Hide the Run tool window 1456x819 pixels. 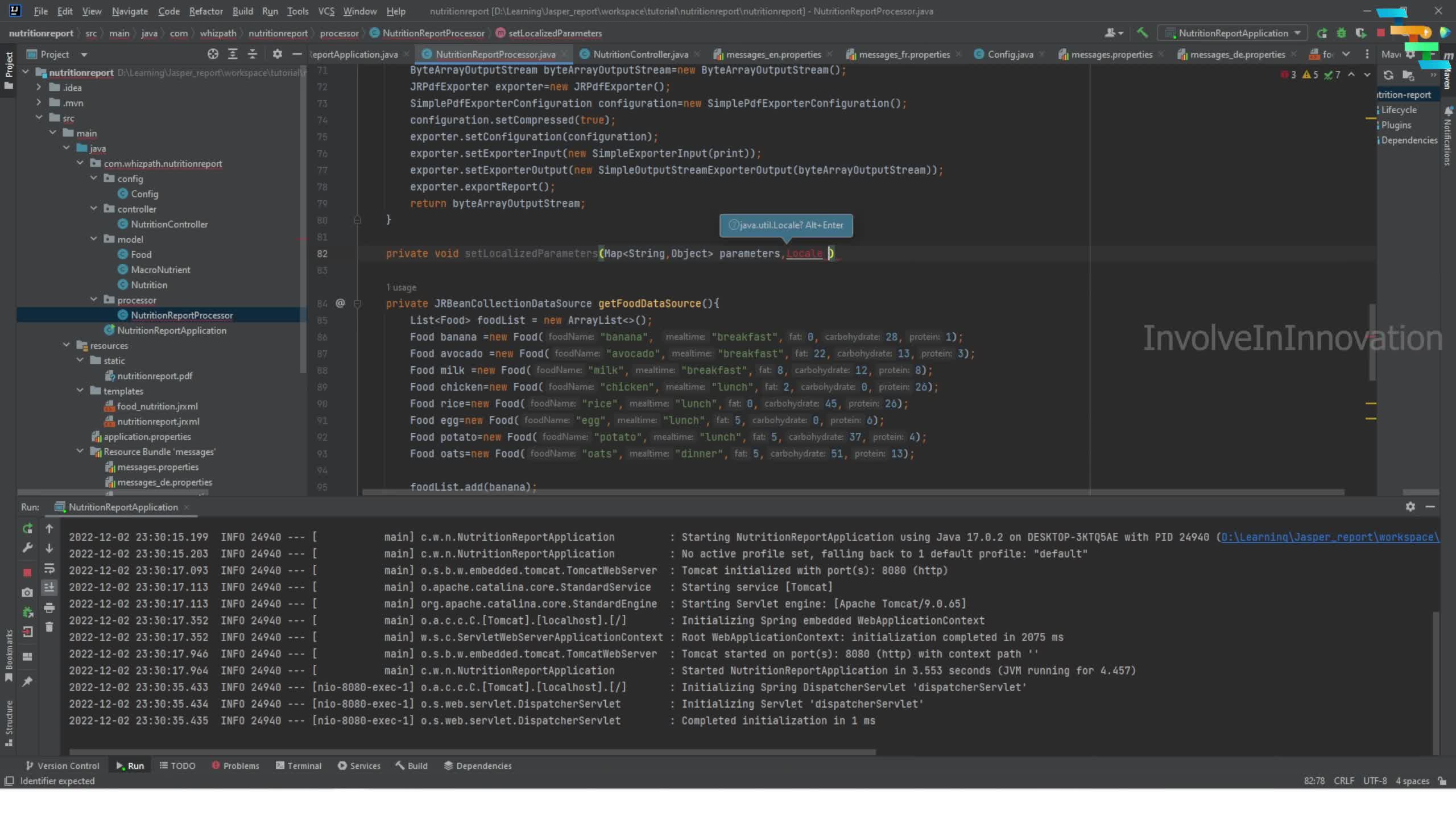point(1430,506)
